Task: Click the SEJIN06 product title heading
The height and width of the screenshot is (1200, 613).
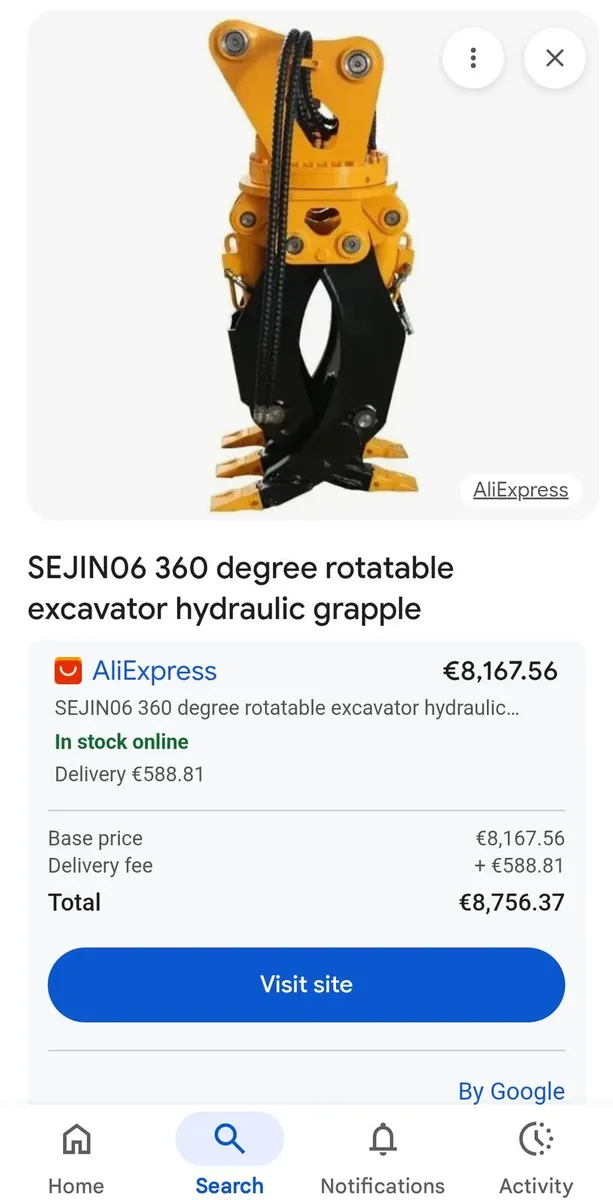Action: (240, 588)
